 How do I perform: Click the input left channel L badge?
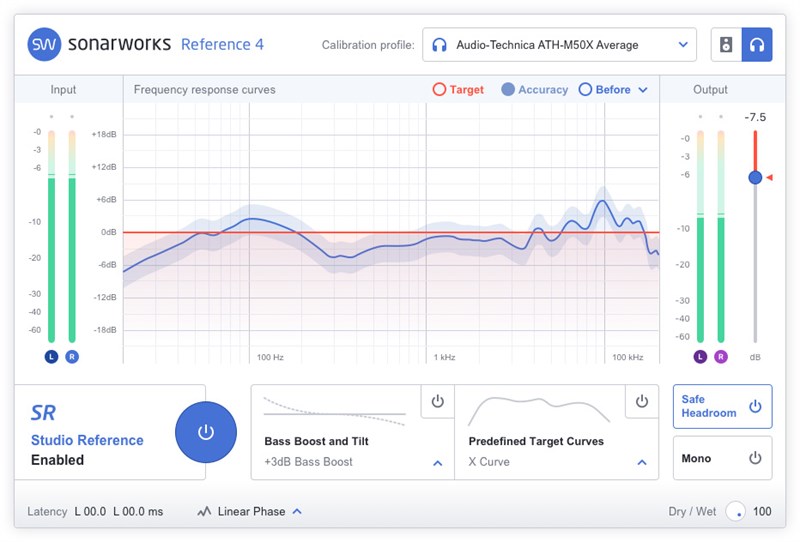point(51,356)
